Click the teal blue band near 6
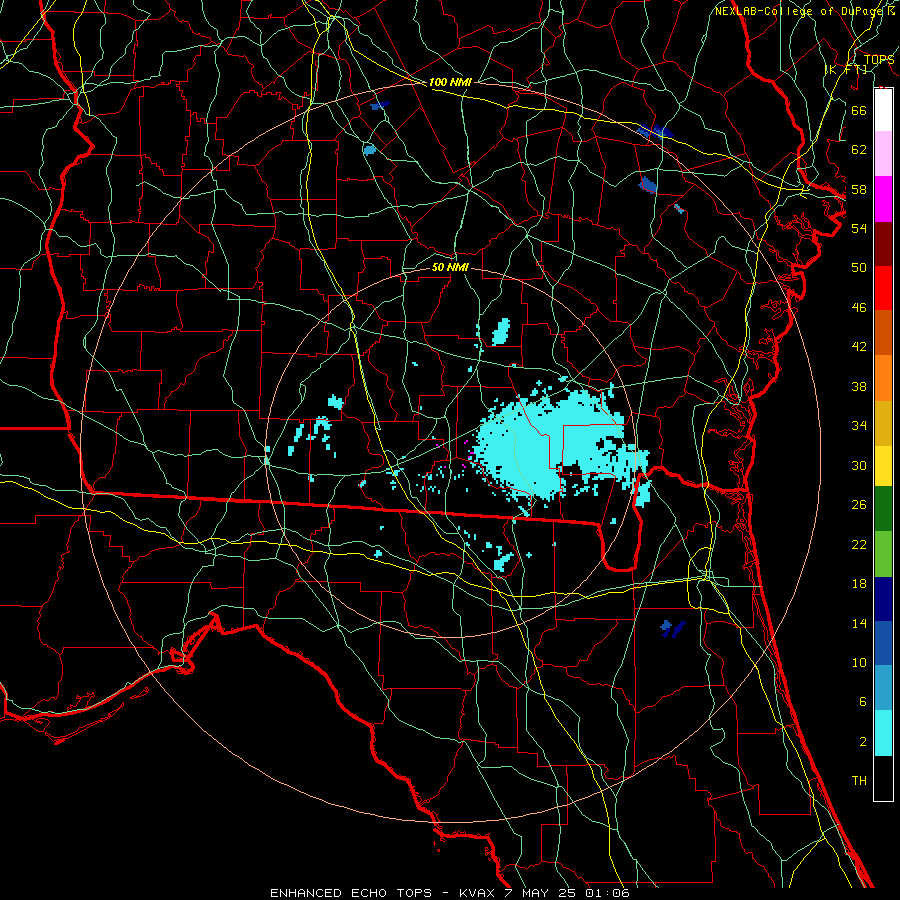Viewport: 900px width, 900px height. 883,687
